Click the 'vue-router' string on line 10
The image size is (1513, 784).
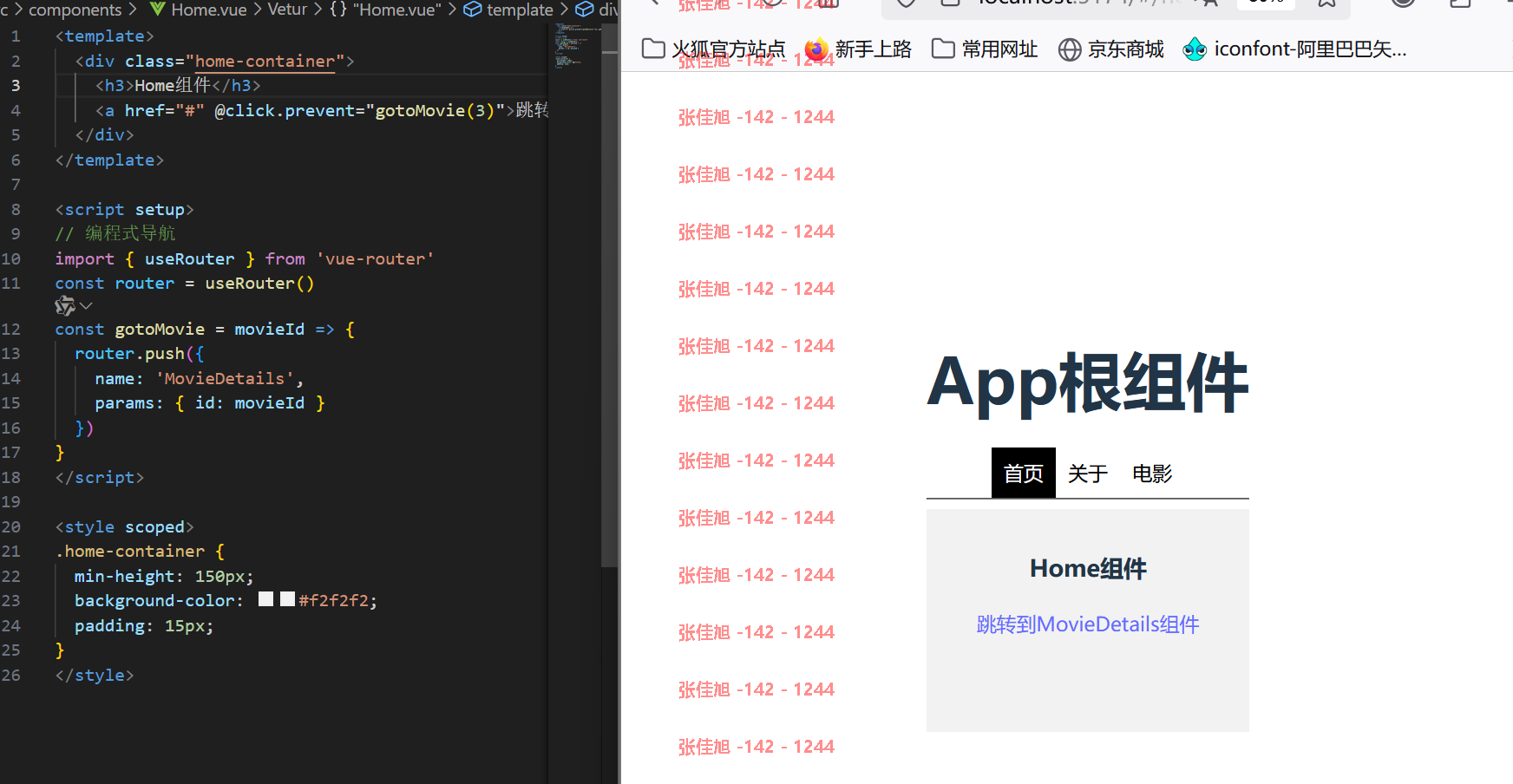click(x=375, y=259)
